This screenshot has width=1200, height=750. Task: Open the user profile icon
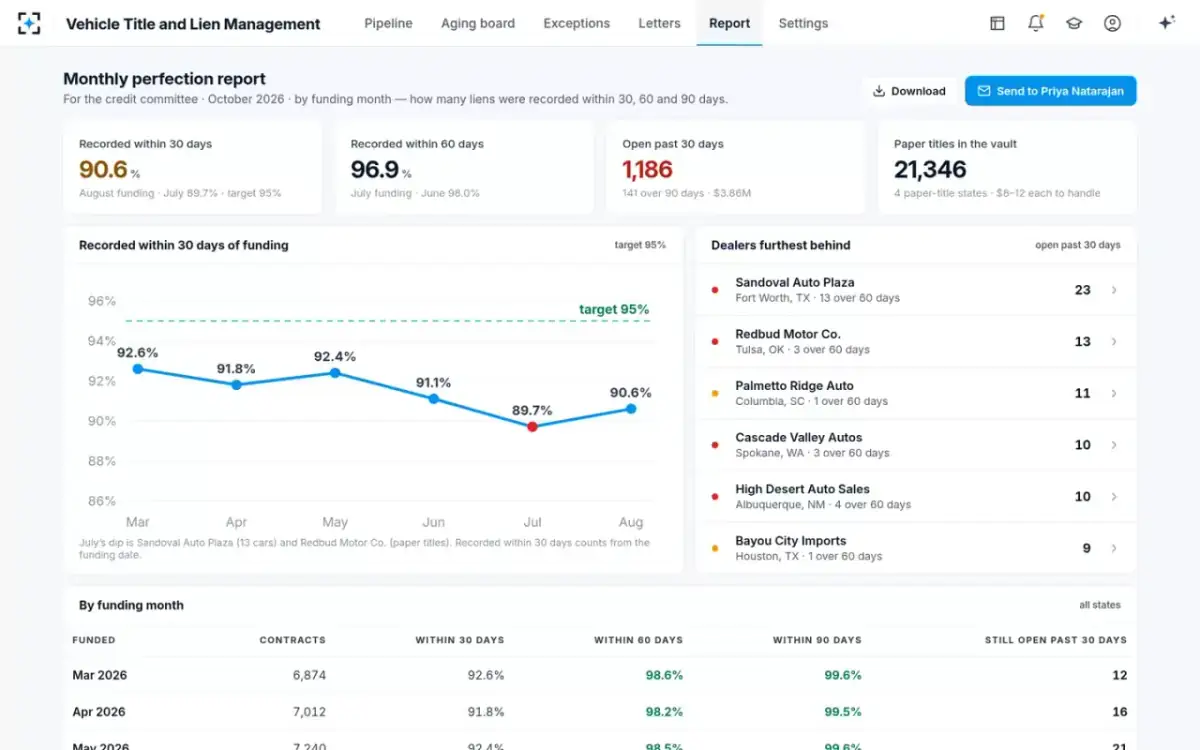coord(1112,23)
